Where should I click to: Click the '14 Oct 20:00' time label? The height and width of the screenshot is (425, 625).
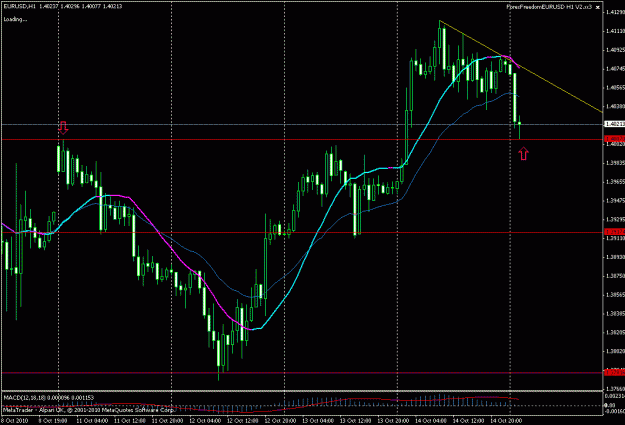pyautogui.click(x=506, y=421)
